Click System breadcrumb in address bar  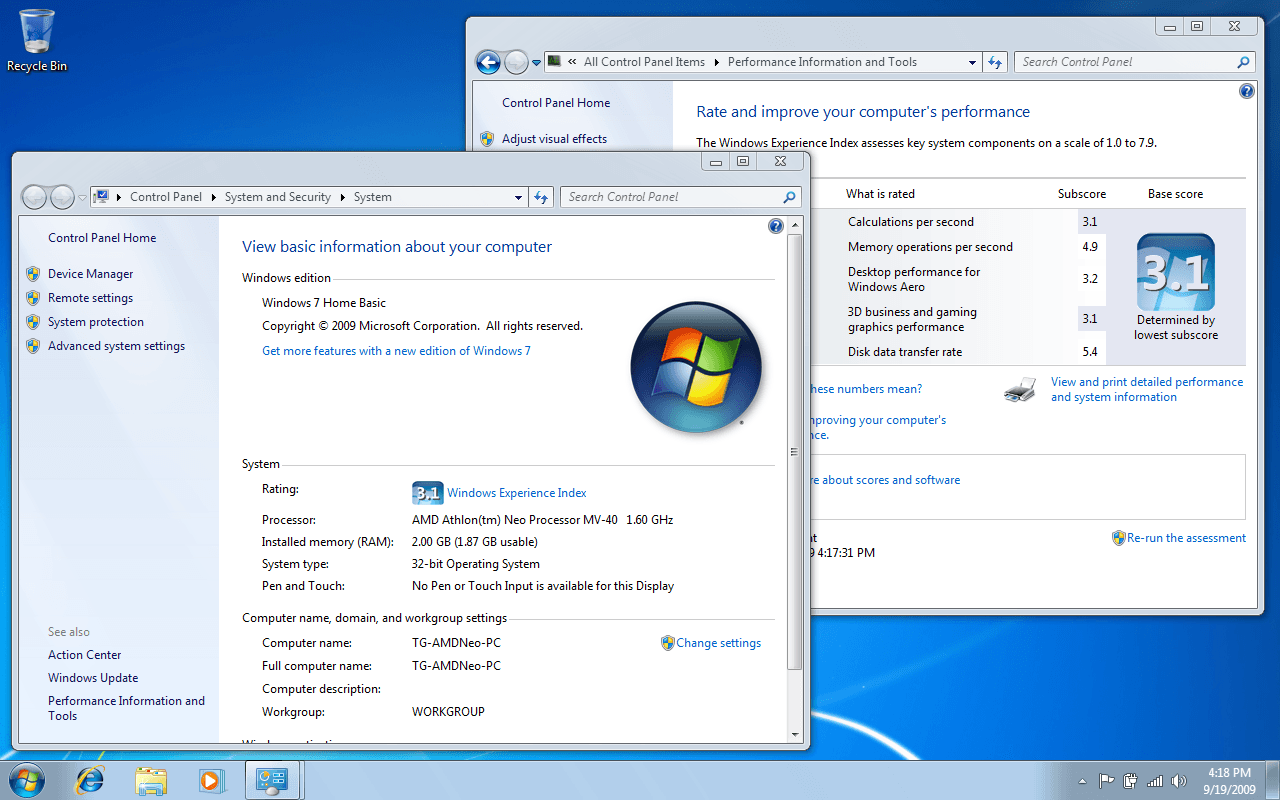click(373, 197)
